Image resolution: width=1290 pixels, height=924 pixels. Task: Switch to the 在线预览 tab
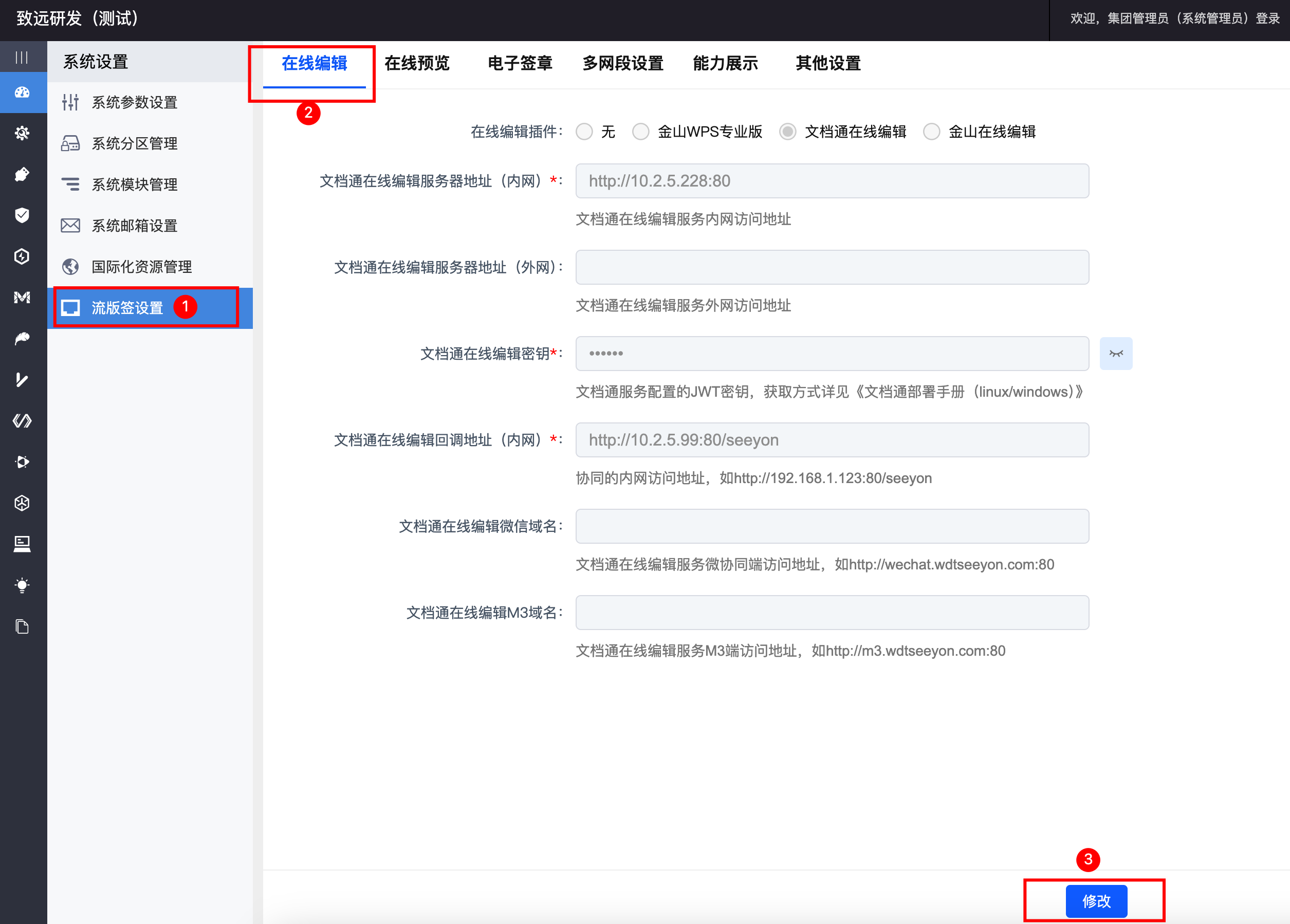pos(417,63)
